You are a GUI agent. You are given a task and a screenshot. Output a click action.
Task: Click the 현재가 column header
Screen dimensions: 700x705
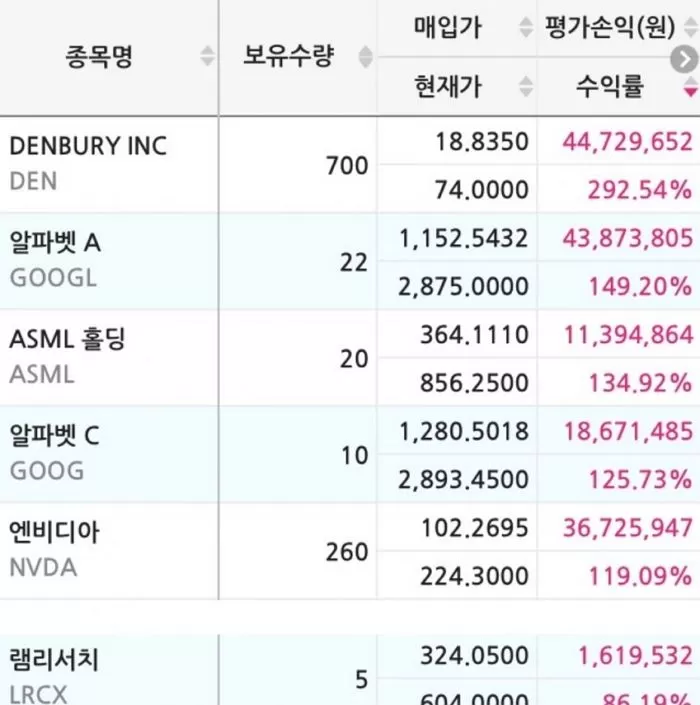[448, 87]
